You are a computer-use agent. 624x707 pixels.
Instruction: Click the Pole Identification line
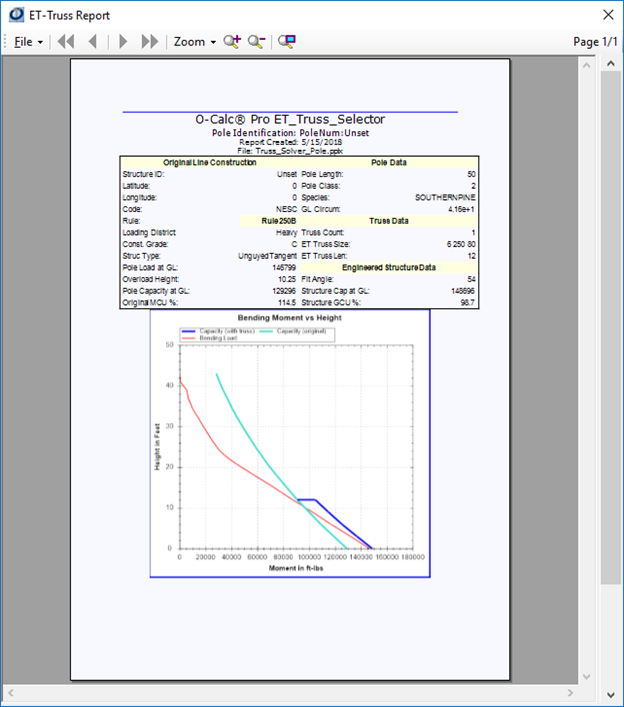290,133
